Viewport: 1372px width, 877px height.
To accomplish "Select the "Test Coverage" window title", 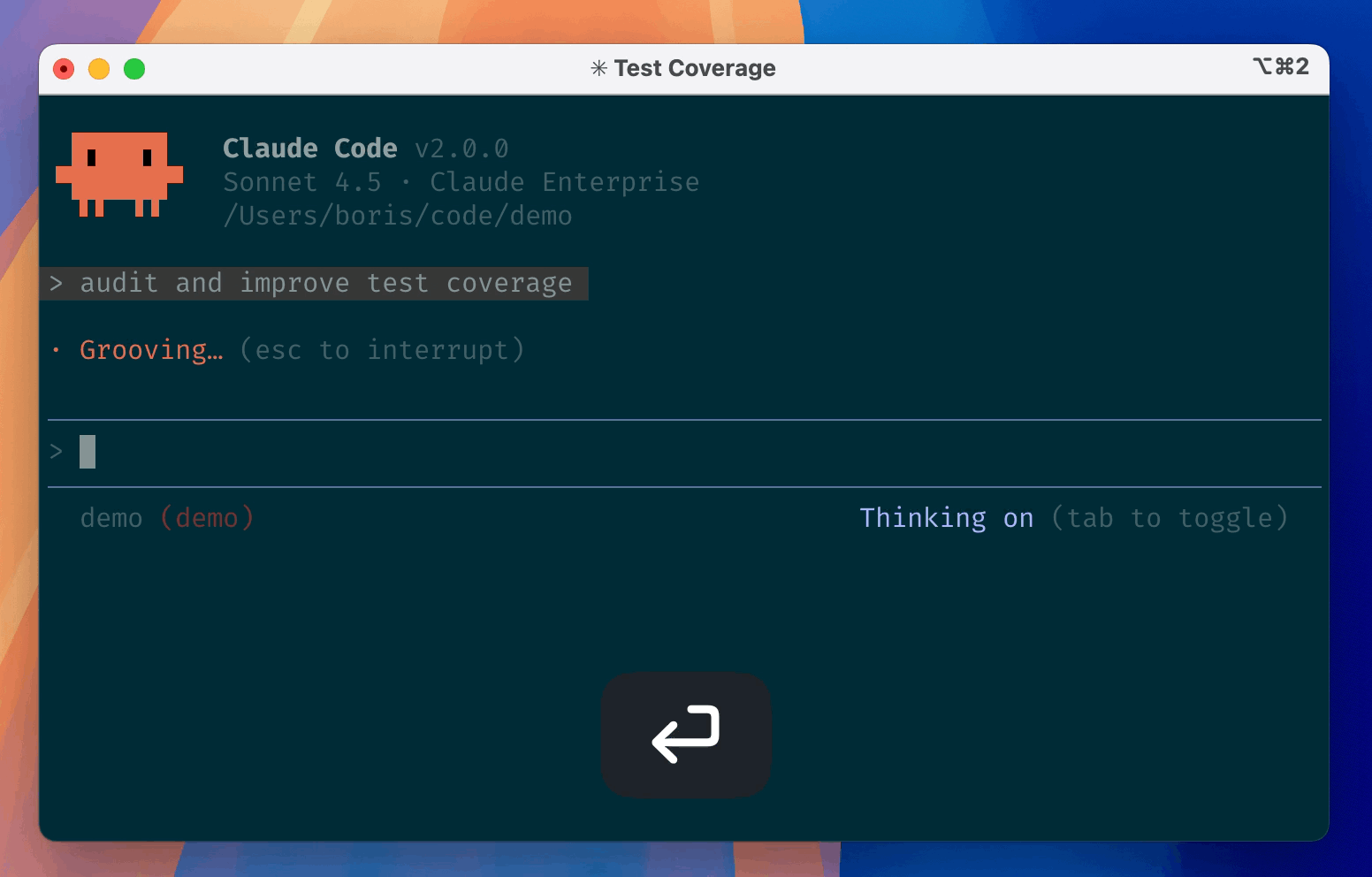I will (x=694, y=69).
